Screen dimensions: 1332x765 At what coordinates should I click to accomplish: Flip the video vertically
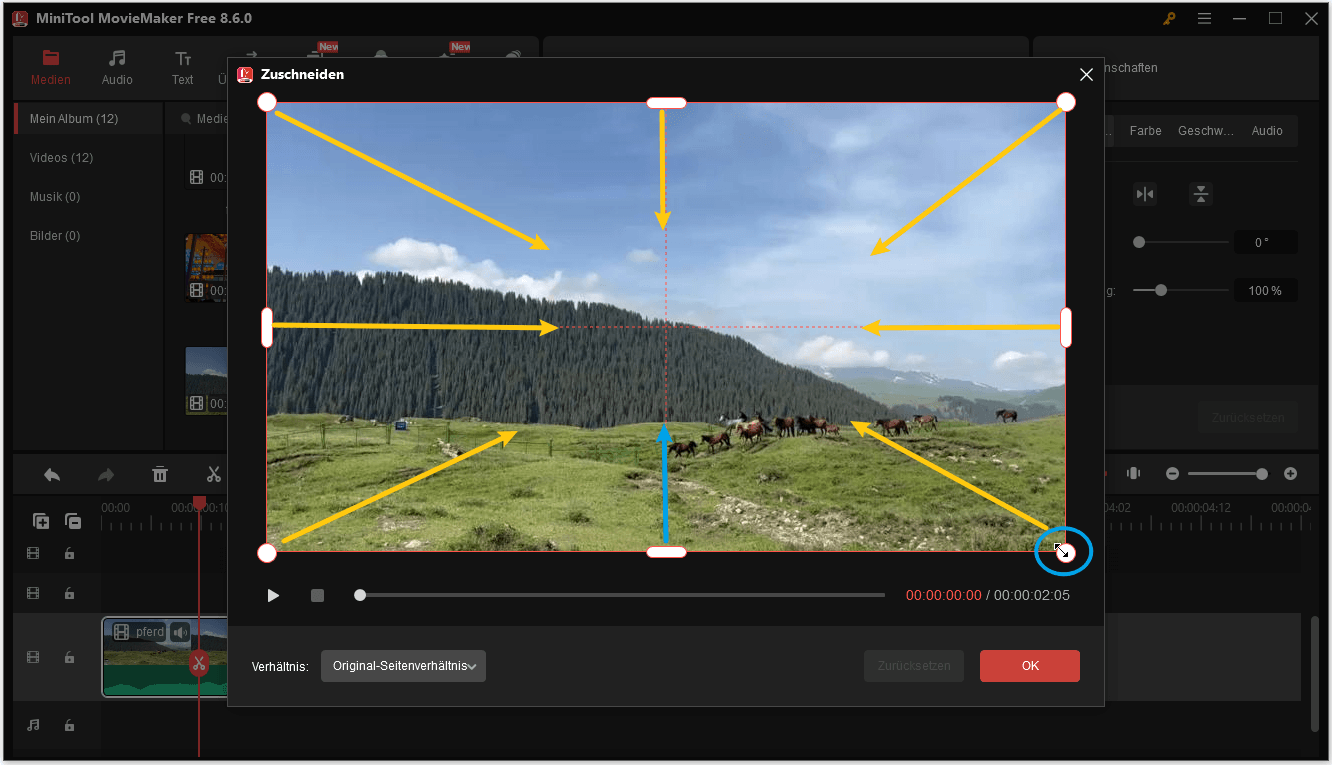[1200, 194]
